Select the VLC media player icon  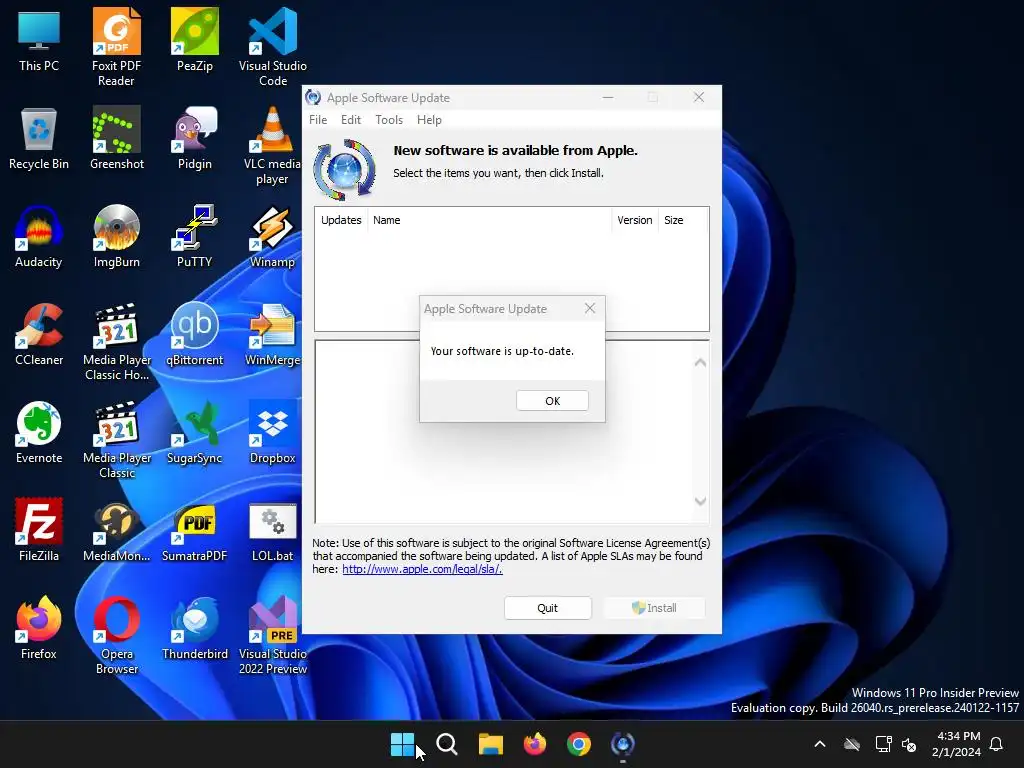point(272,145)
